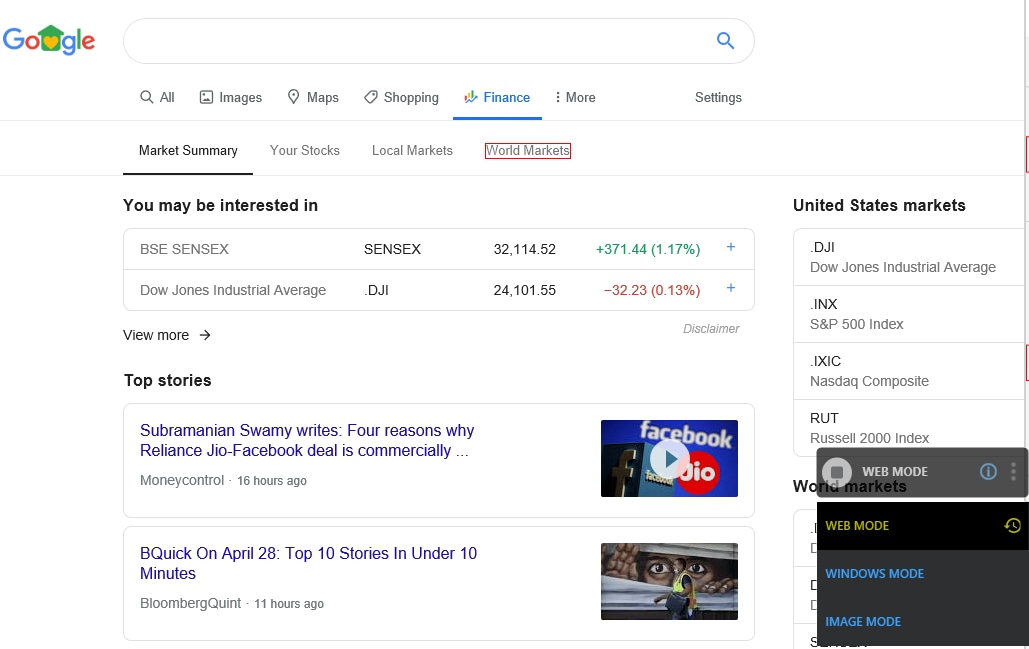Expand the More menu
The image size is (1029, 649).
click(575, 97)
